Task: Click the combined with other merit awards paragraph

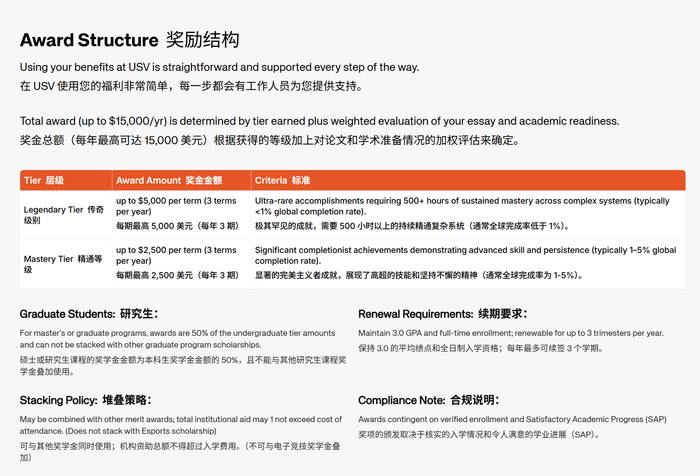Action: [x=181, y=425]
